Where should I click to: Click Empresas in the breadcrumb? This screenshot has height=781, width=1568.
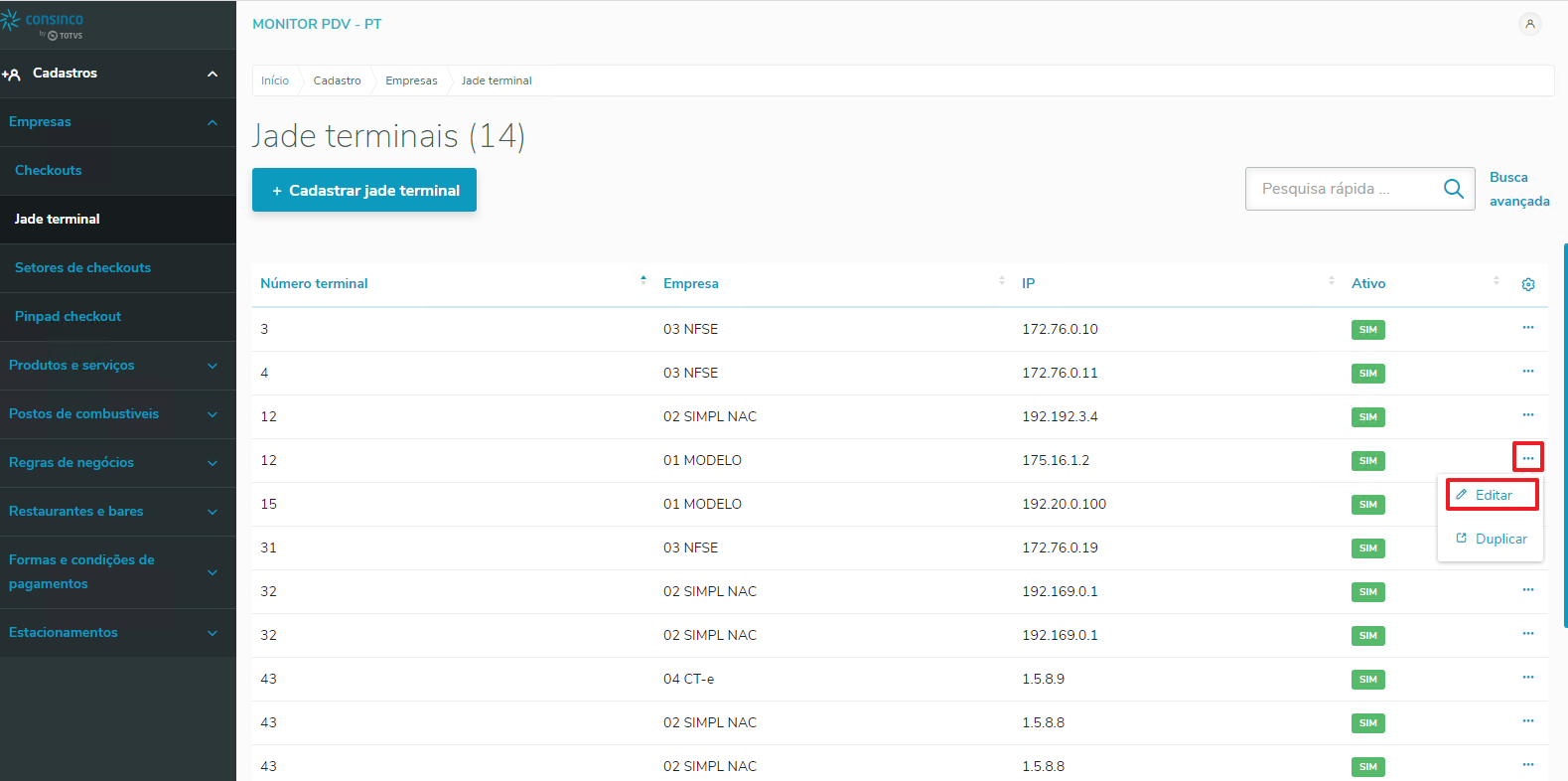coord(411,80)
